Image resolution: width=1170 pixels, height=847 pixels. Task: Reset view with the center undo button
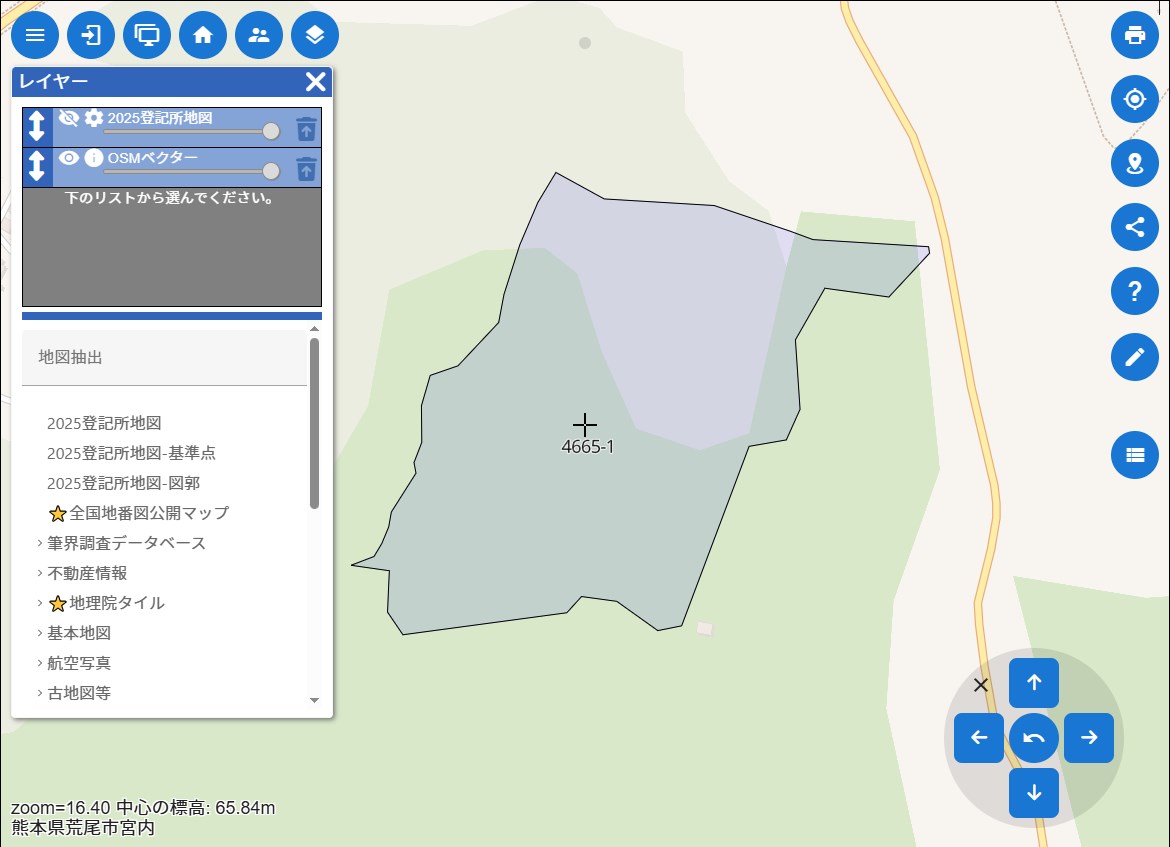click(x=1034, y=738)
